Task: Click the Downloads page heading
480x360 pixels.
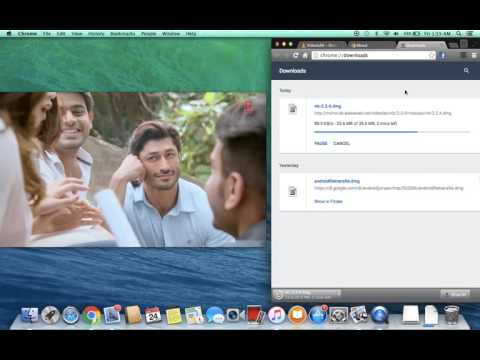Action: [292, 71]
